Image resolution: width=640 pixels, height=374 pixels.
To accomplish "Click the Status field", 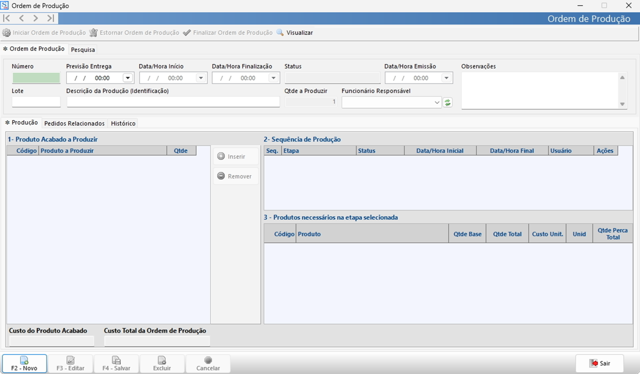I will (x=332, y=78).
